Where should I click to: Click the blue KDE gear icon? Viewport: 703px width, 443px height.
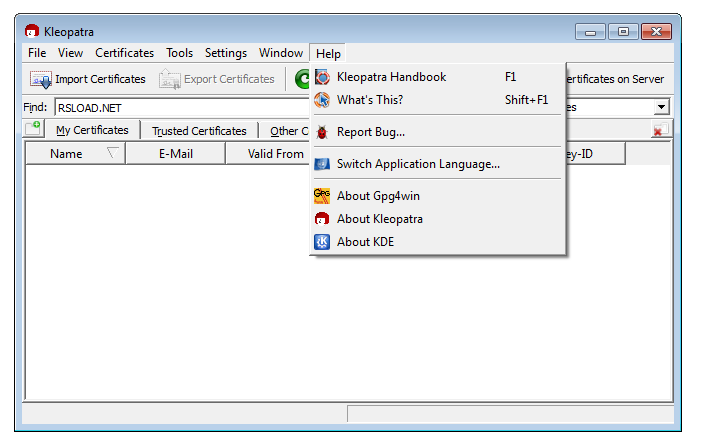point(322,242)
